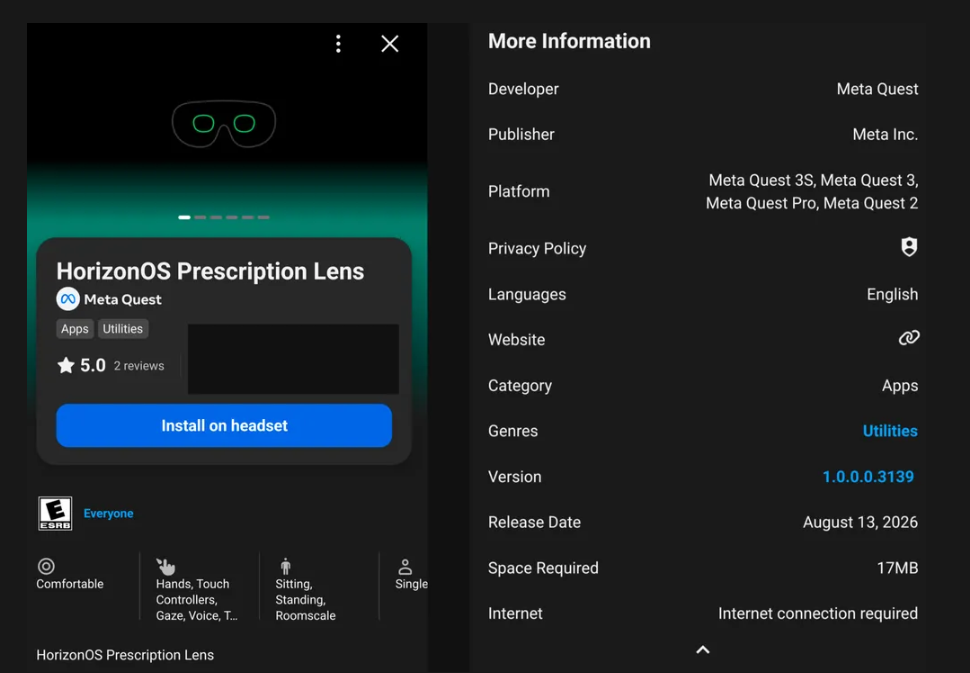Click the Comfortable label text
970x673 pixels.
70,584
